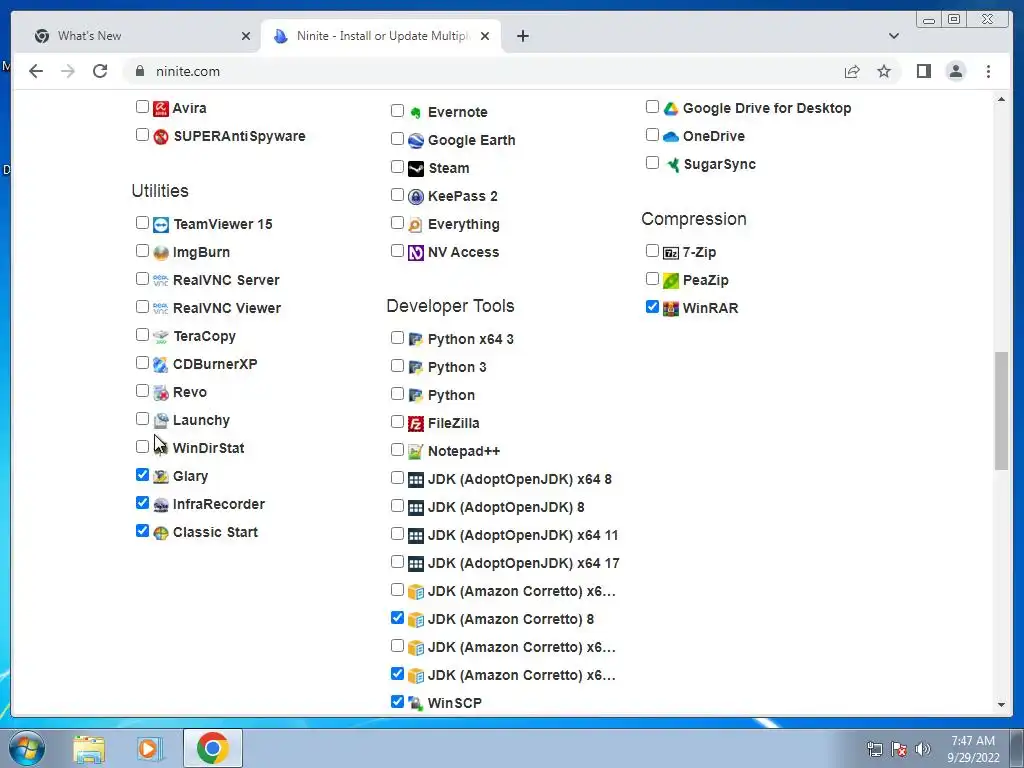Open volume control in system tray
Image resolution: width=1024 pixels, height=768 pixels.
click(x=923, y=749)
